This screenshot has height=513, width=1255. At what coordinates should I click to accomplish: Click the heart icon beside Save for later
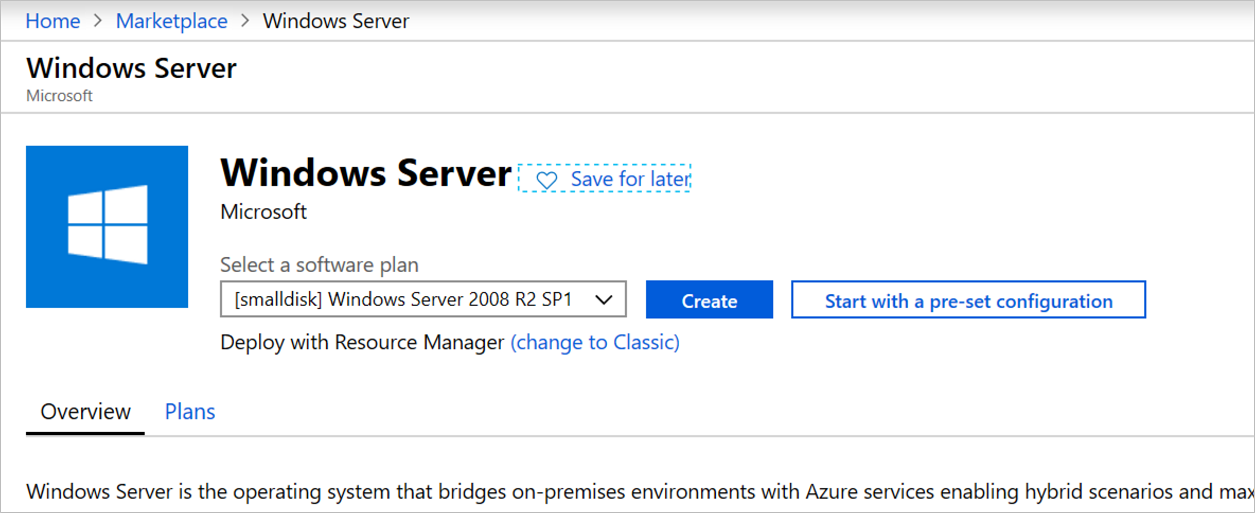click(x=546, y=180)
